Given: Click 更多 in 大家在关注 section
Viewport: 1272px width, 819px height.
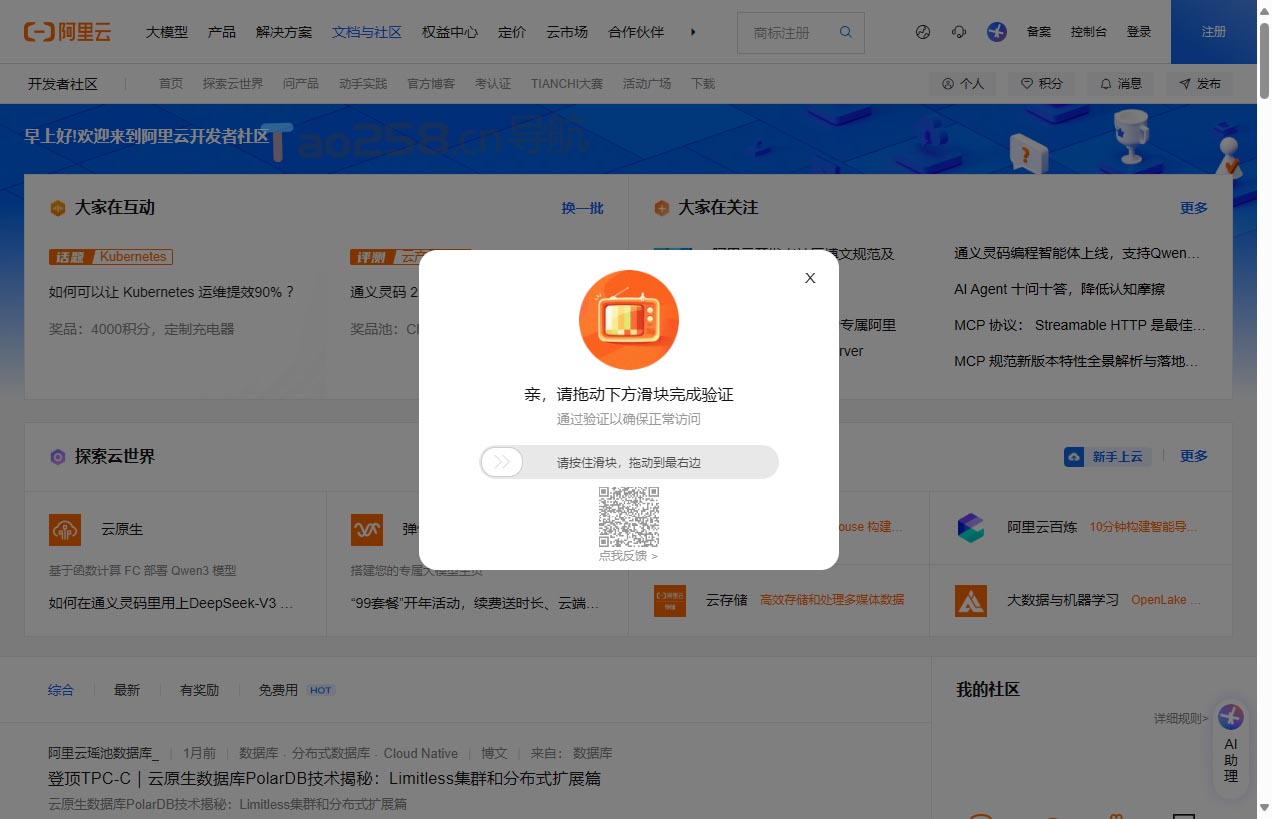Looking at the screenshot, I should (x=1194, y=208).
